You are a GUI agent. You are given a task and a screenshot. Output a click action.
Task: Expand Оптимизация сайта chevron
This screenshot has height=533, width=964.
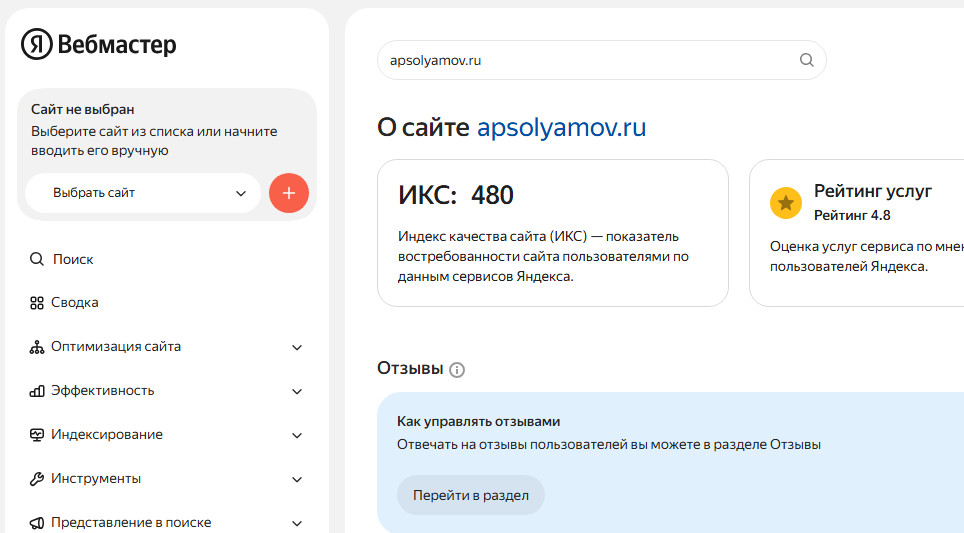(x=297, y=347)
